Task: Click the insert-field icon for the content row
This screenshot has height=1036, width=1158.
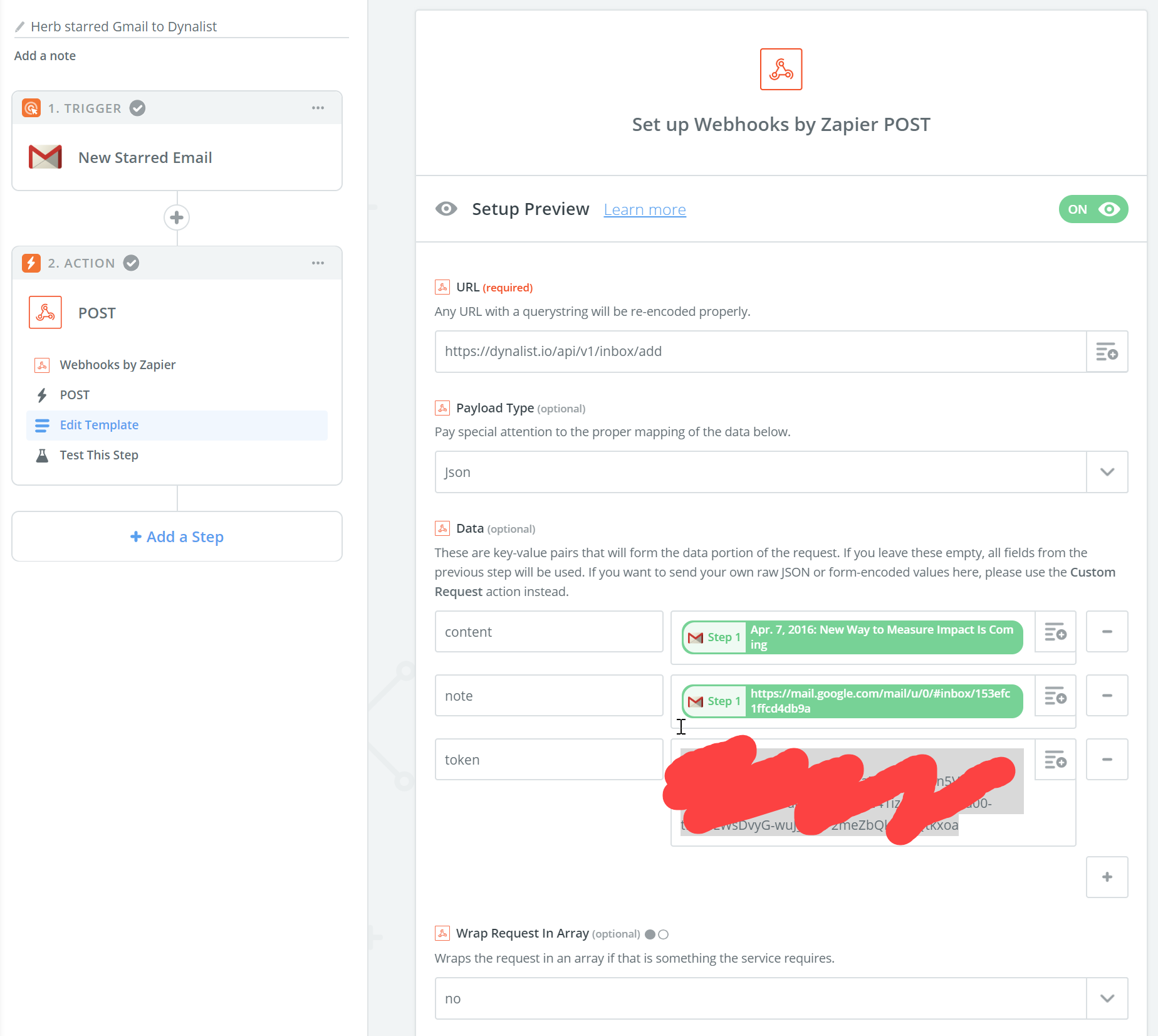Action: 1055,632
